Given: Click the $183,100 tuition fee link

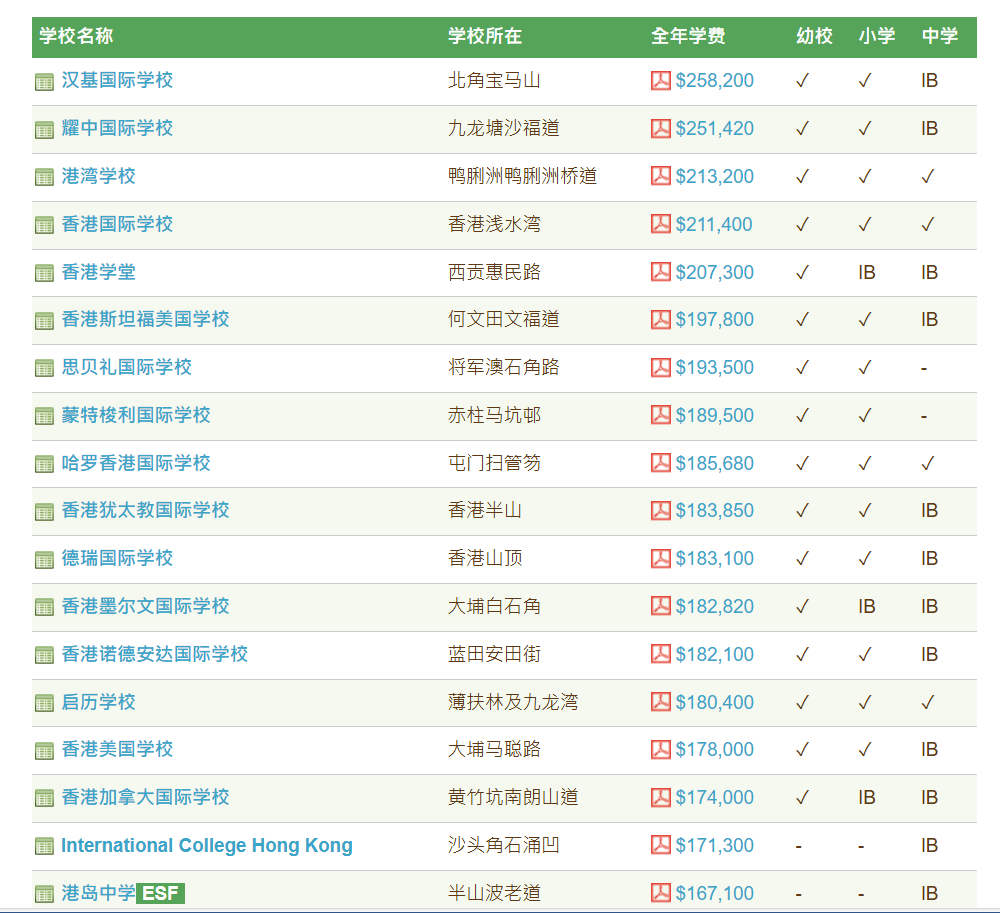Looking at the screenshot, I should (714, 559).
